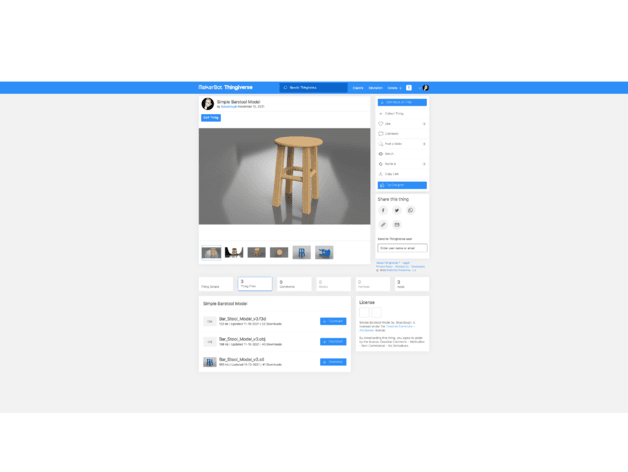The width and height of the screenshot is (628, 472).
Task: Select the third barstool thumbnail
Action: point(256,252)
